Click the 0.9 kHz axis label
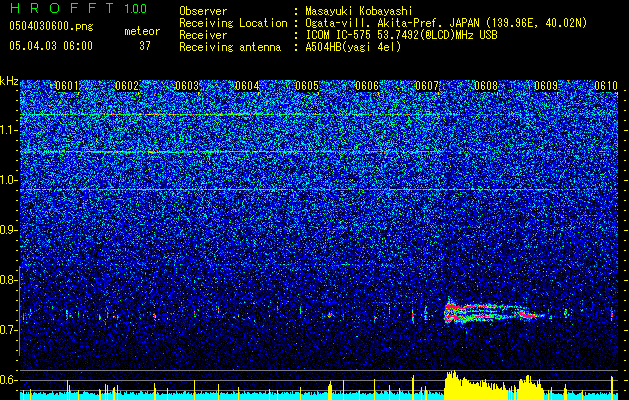Screen dimensions: 629x400 pos(9,230)
